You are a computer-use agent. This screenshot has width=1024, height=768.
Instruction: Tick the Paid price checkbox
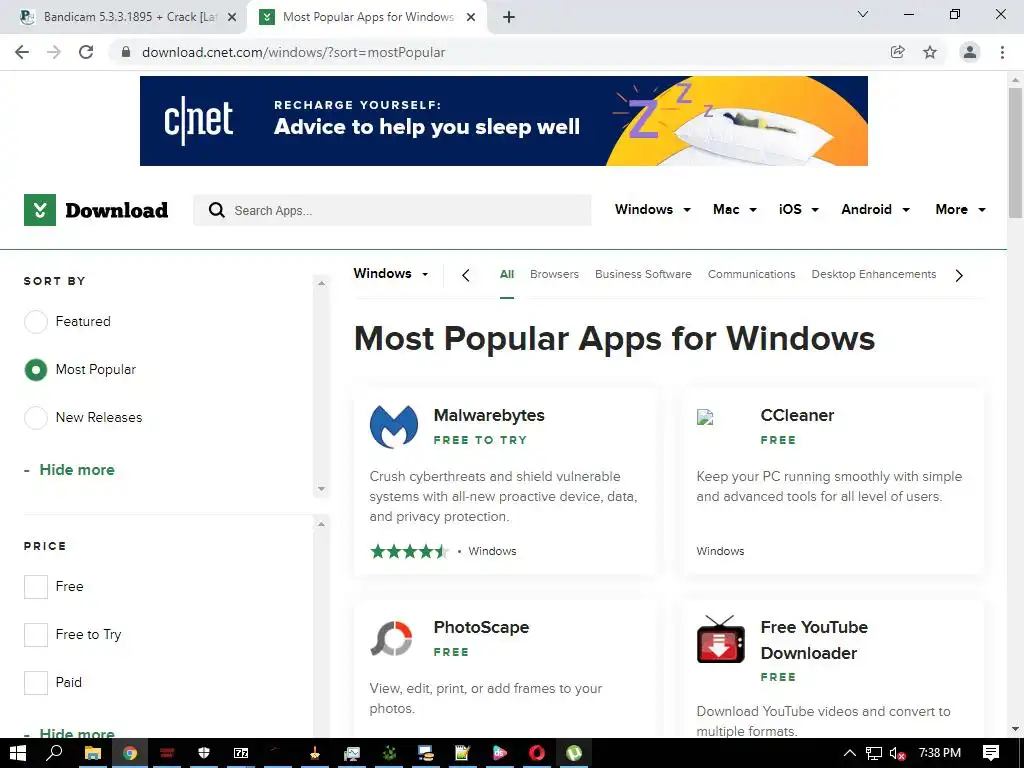36,682
